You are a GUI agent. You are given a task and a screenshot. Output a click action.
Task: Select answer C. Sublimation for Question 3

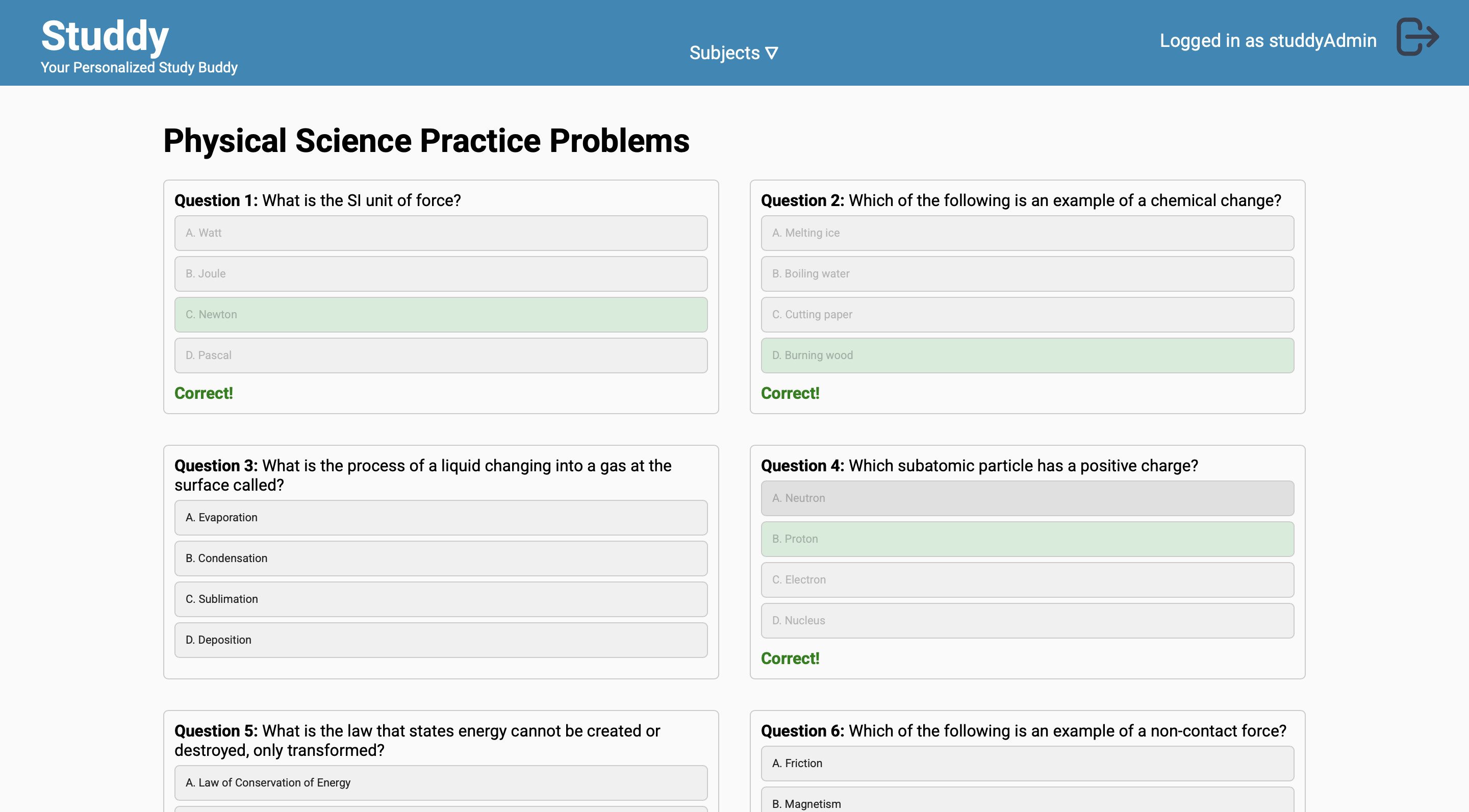(x=440, y=598)
